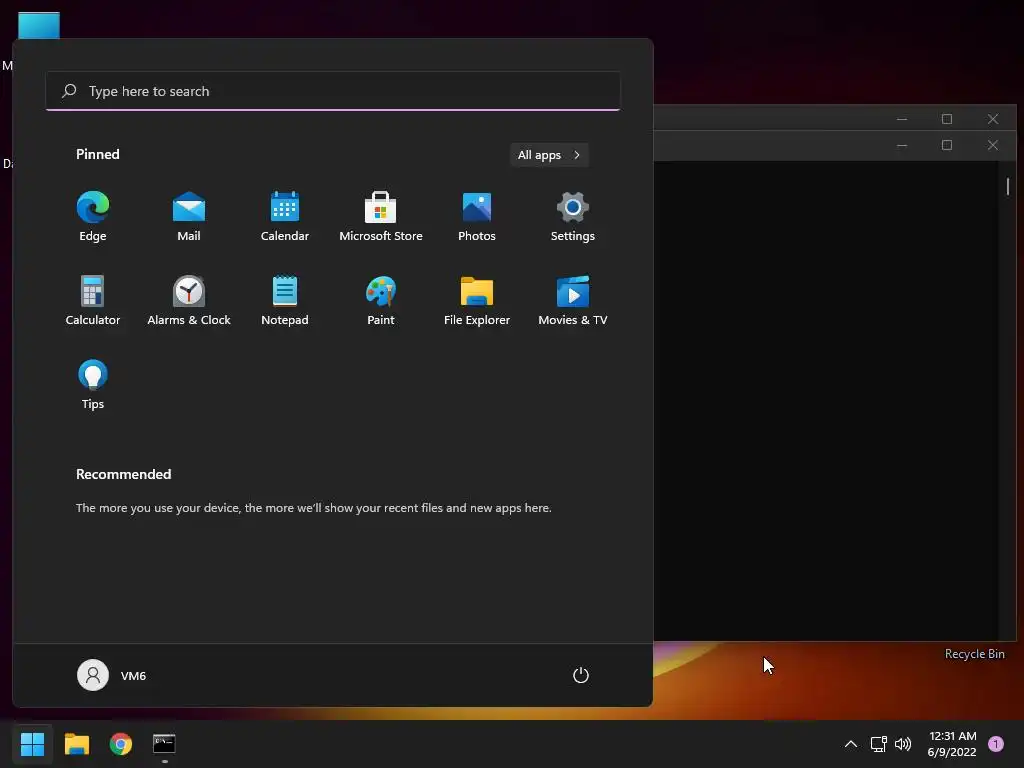Click the Recommended section heading
This screenshot has height=768, width=1024.
(123, 474)
